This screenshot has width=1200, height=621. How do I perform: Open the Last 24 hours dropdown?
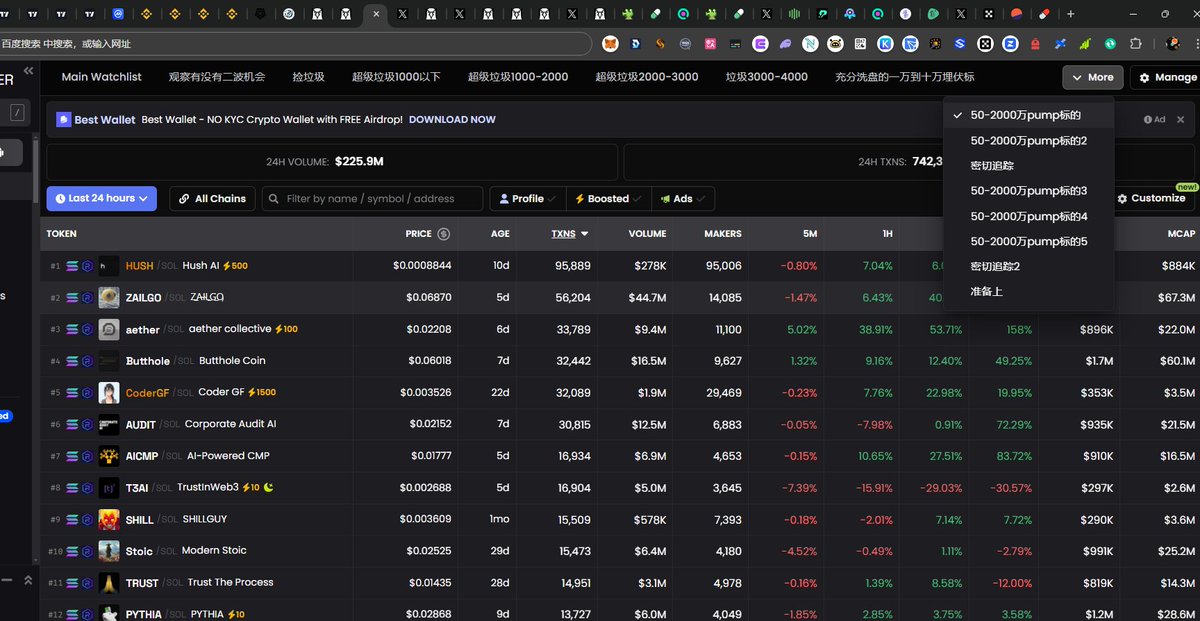(x=101, y=198)
